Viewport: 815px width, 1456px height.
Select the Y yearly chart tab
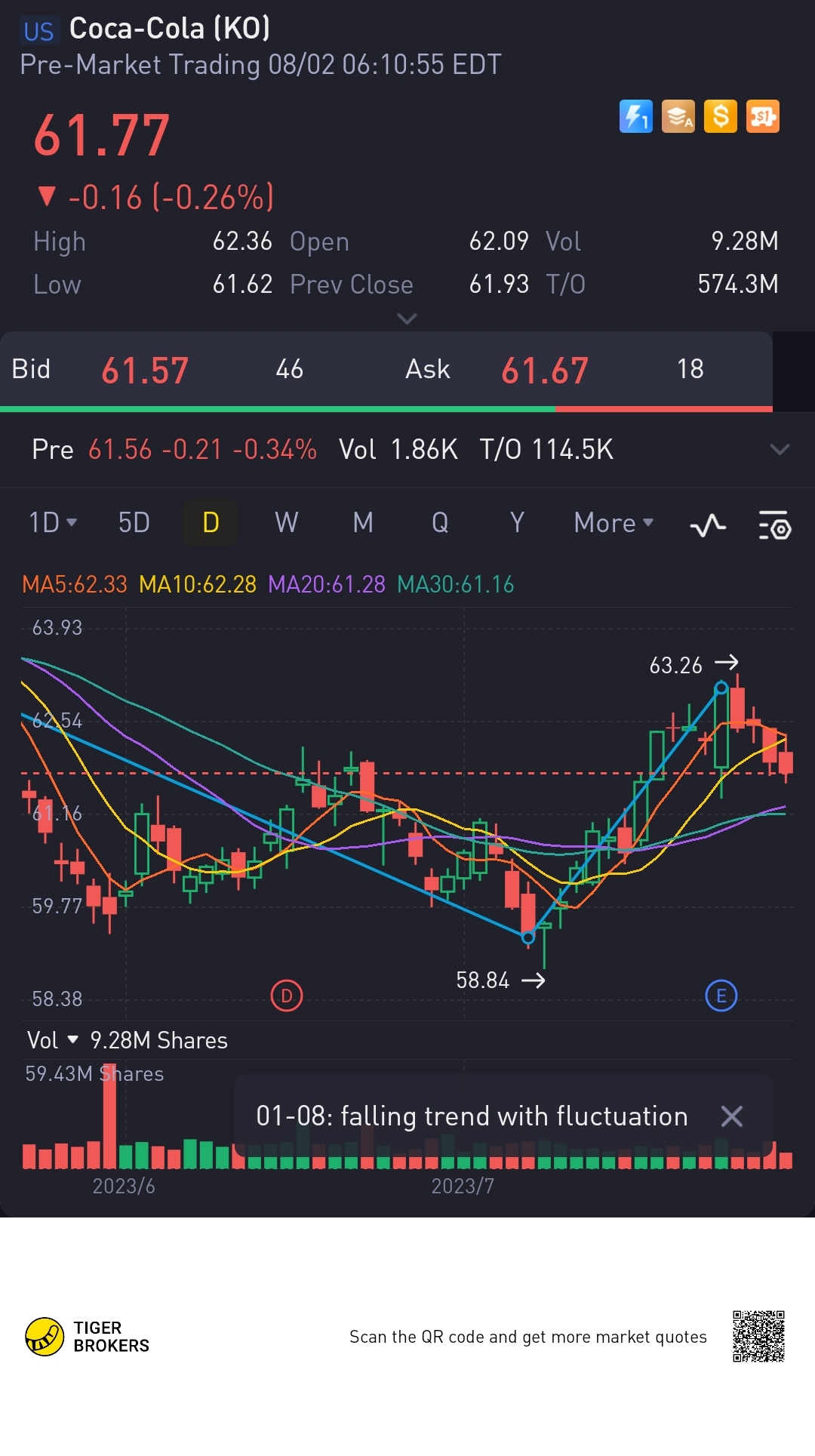point(517,522)
